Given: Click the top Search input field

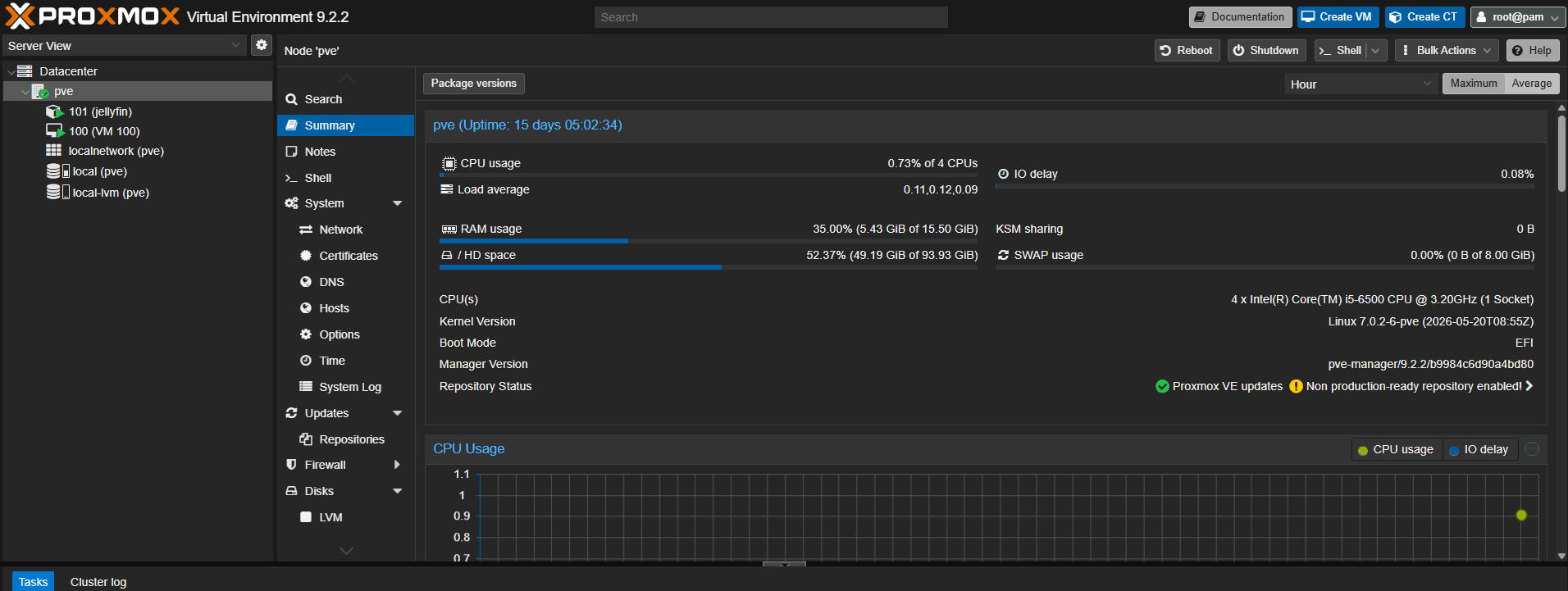Looking at the screenshot, I should click(771, 17).
